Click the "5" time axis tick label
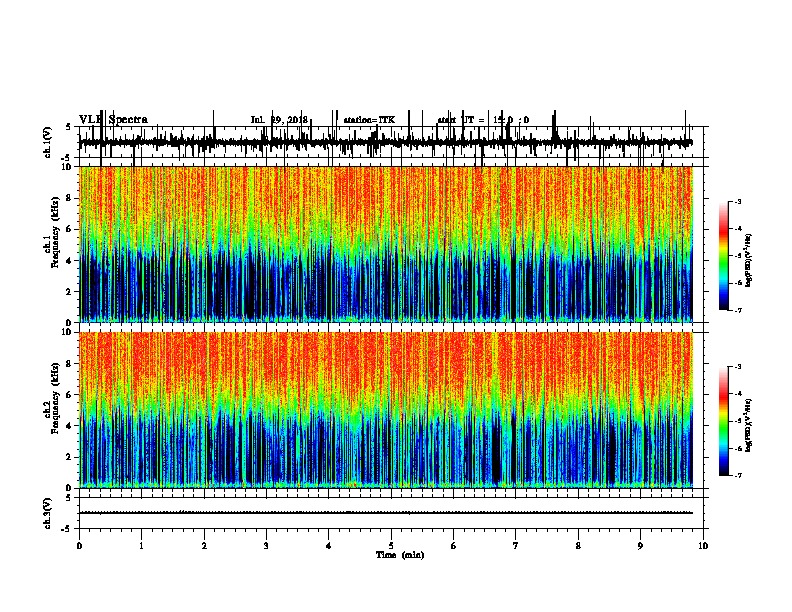Screen dimensions: 792x612 [x=391, y=546]
